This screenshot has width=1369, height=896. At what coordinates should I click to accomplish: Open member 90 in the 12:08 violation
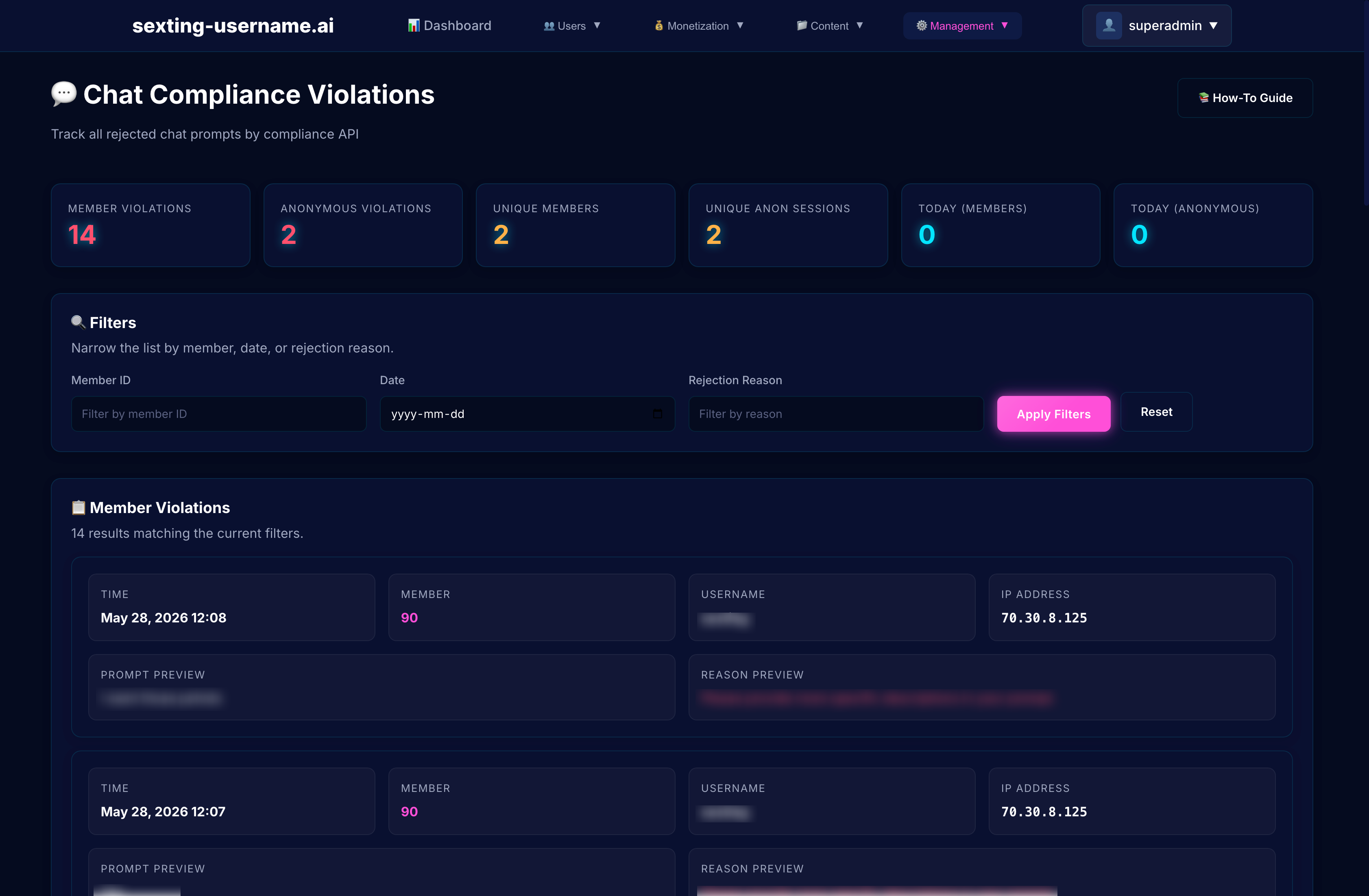click(410, 618)
